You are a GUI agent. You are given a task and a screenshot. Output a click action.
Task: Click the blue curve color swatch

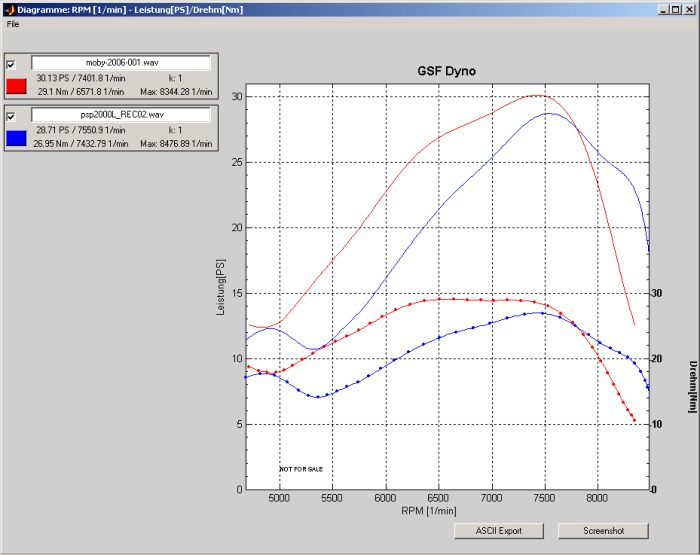(16, 137)
